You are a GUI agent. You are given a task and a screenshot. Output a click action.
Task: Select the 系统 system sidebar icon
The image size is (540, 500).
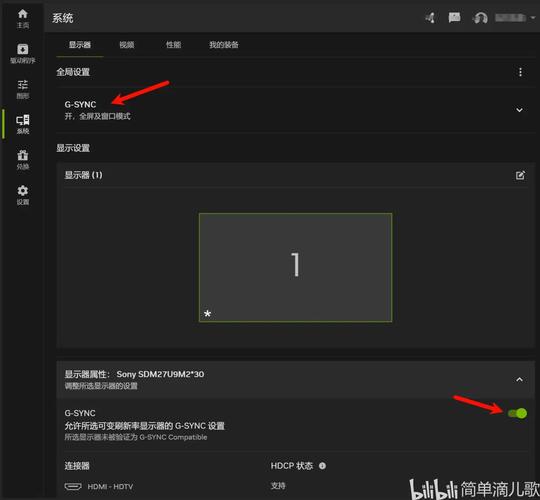(23, 124)
